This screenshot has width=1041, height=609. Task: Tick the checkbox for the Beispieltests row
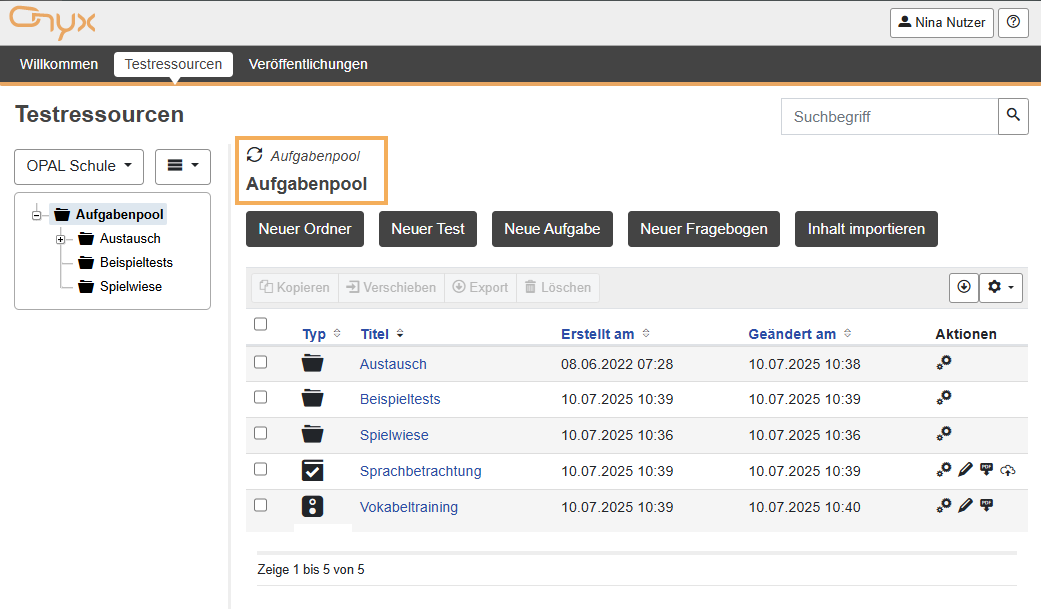pos(261,398)
